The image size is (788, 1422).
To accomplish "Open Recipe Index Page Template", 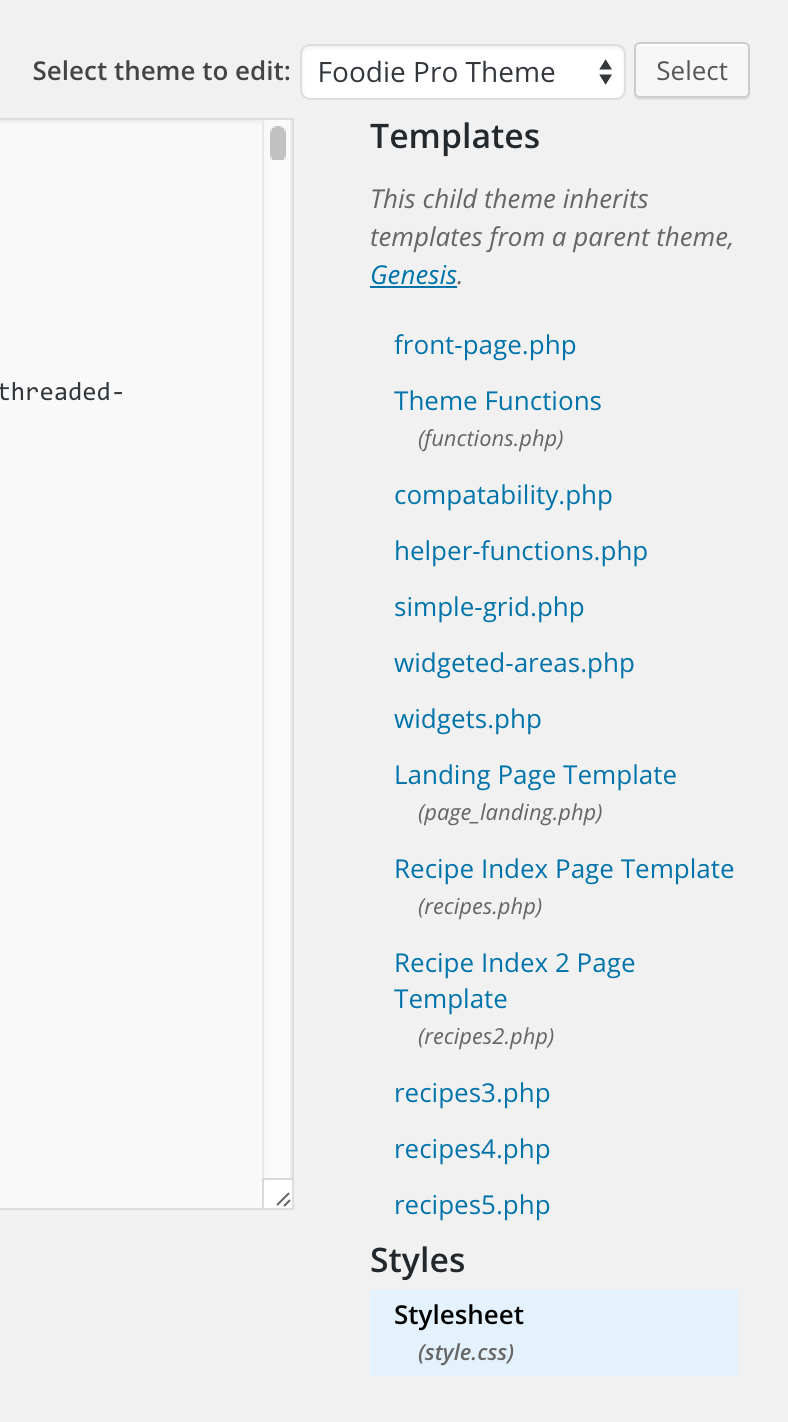I will pyautogui.click(x=564, y=869).
